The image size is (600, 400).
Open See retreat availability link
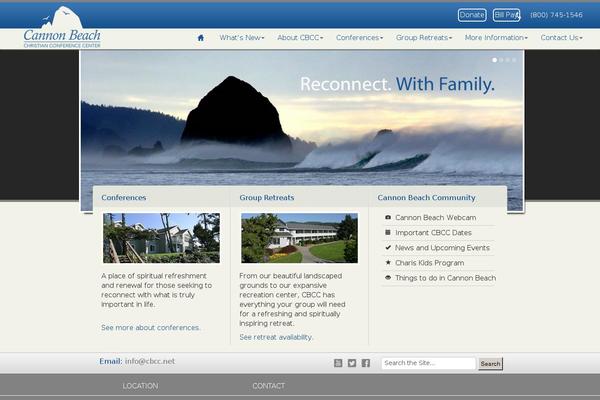click(x=276, y=337)
